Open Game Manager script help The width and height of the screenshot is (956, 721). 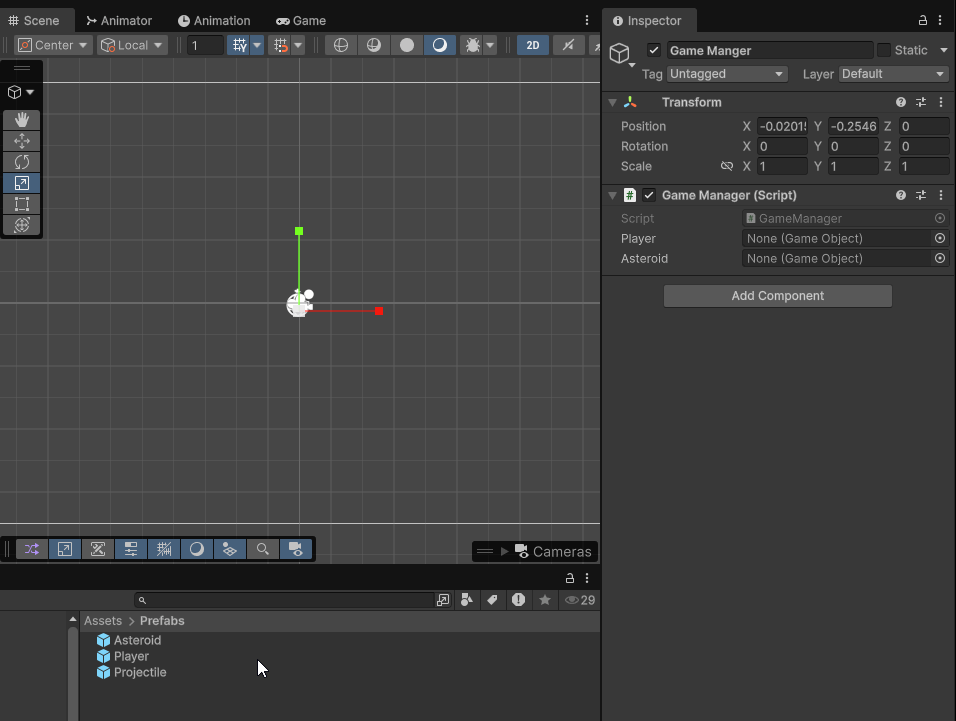tap(901, 195)
